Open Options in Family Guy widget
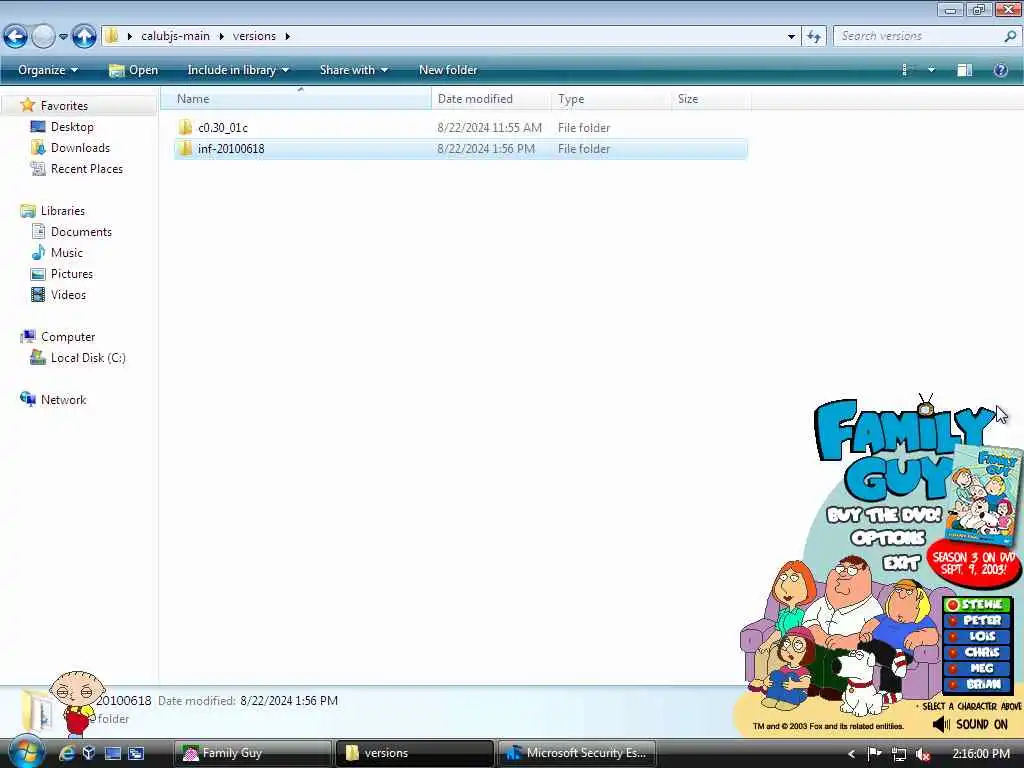 [x=888, y=537]
